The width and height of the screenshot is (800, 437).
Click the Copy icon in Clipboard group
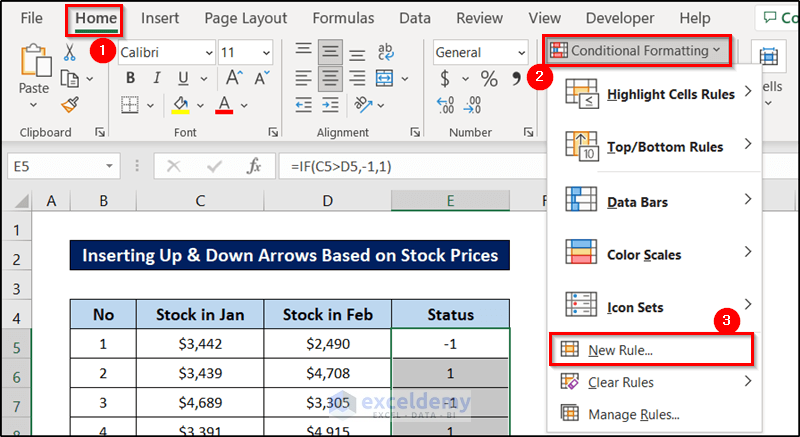coord(70,79)
